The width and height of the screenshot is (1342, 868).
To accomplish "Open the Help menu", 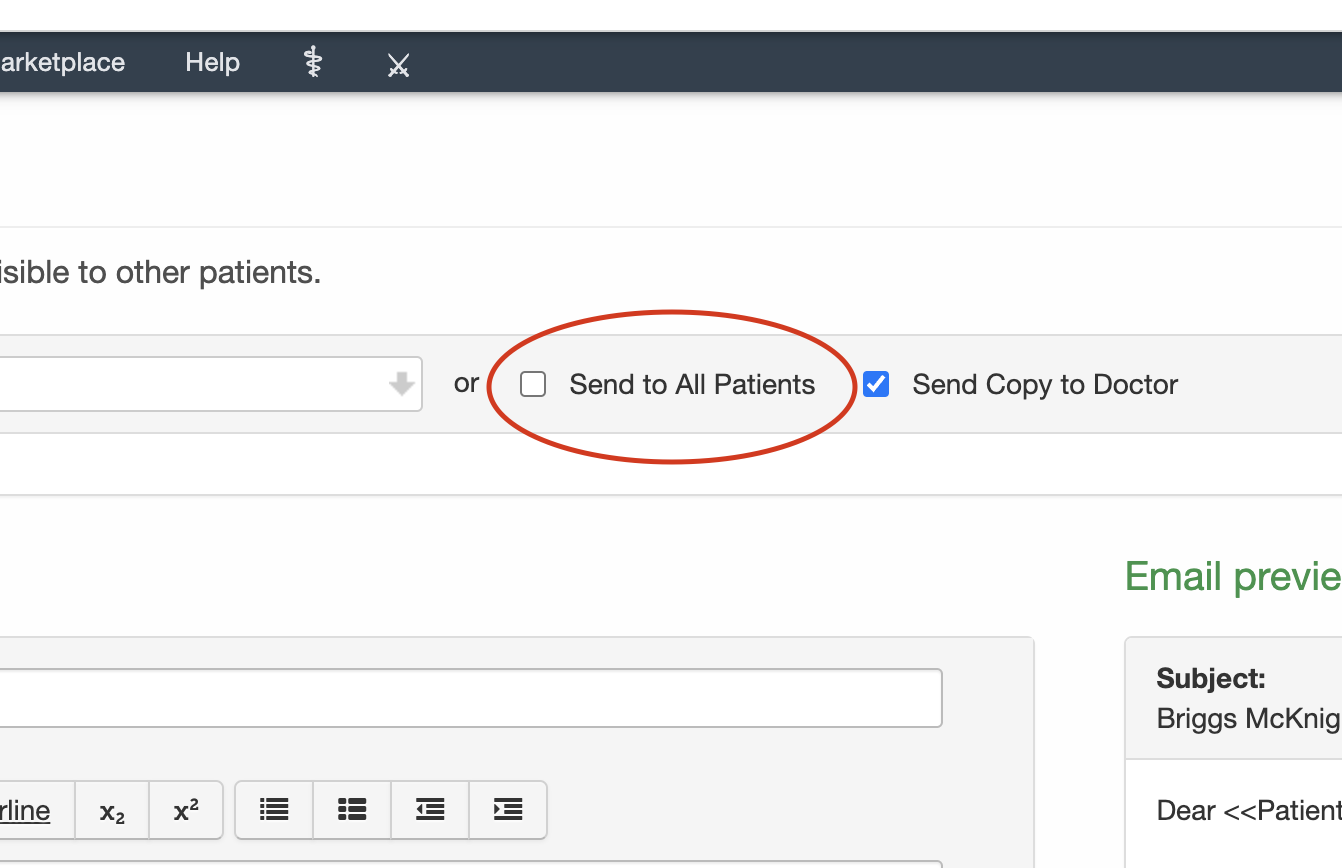I will click(212, 62).
